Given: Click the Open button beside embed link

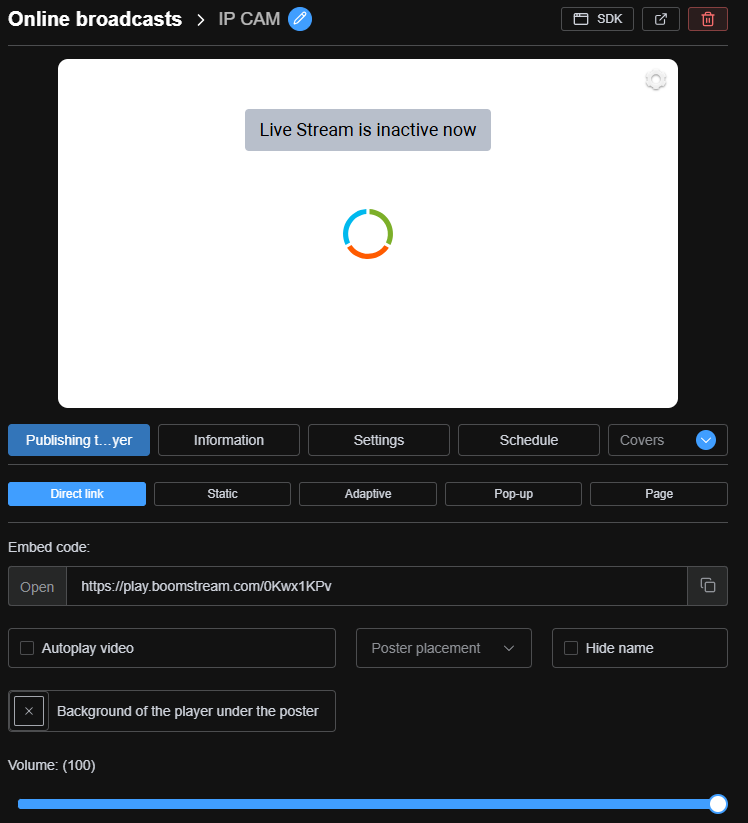Looking at the screenshot, I should pyautogui.click(x=37, y=586).
